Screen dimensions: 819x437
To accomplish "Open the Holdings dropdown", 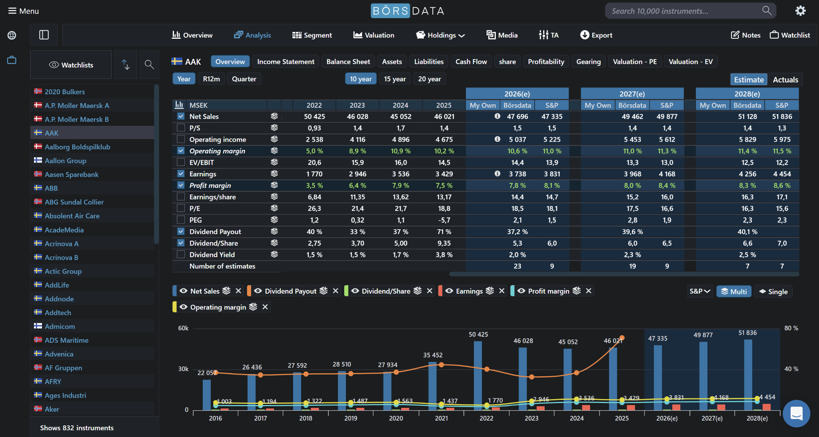I will tap(440, 36).
